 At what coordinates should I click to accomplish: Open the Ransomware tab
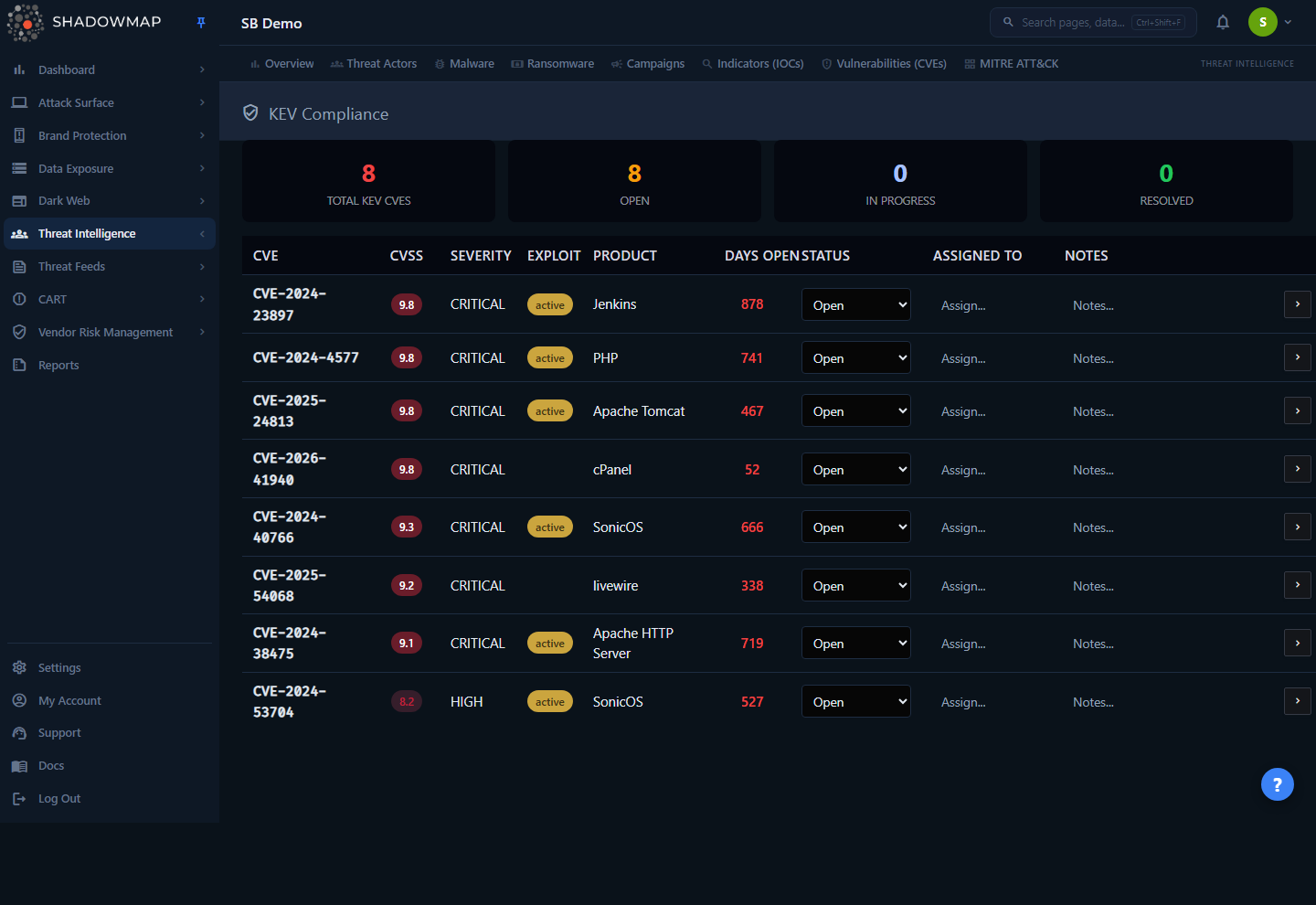pos(553,64)
